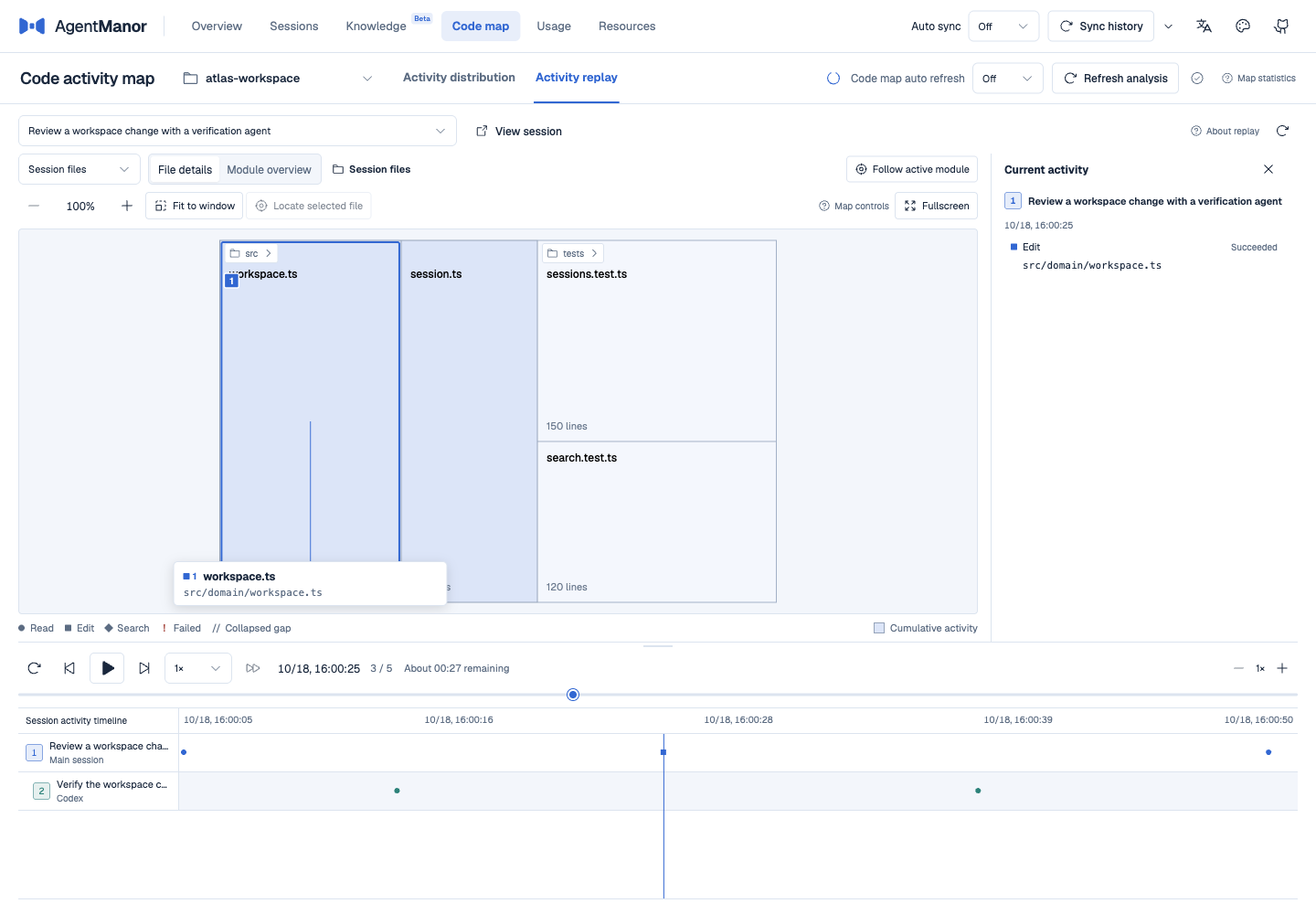The height and width of the screenshot is (914, 1316).
Task: Open Map statistics help
Action: (x=1258, y=79)
